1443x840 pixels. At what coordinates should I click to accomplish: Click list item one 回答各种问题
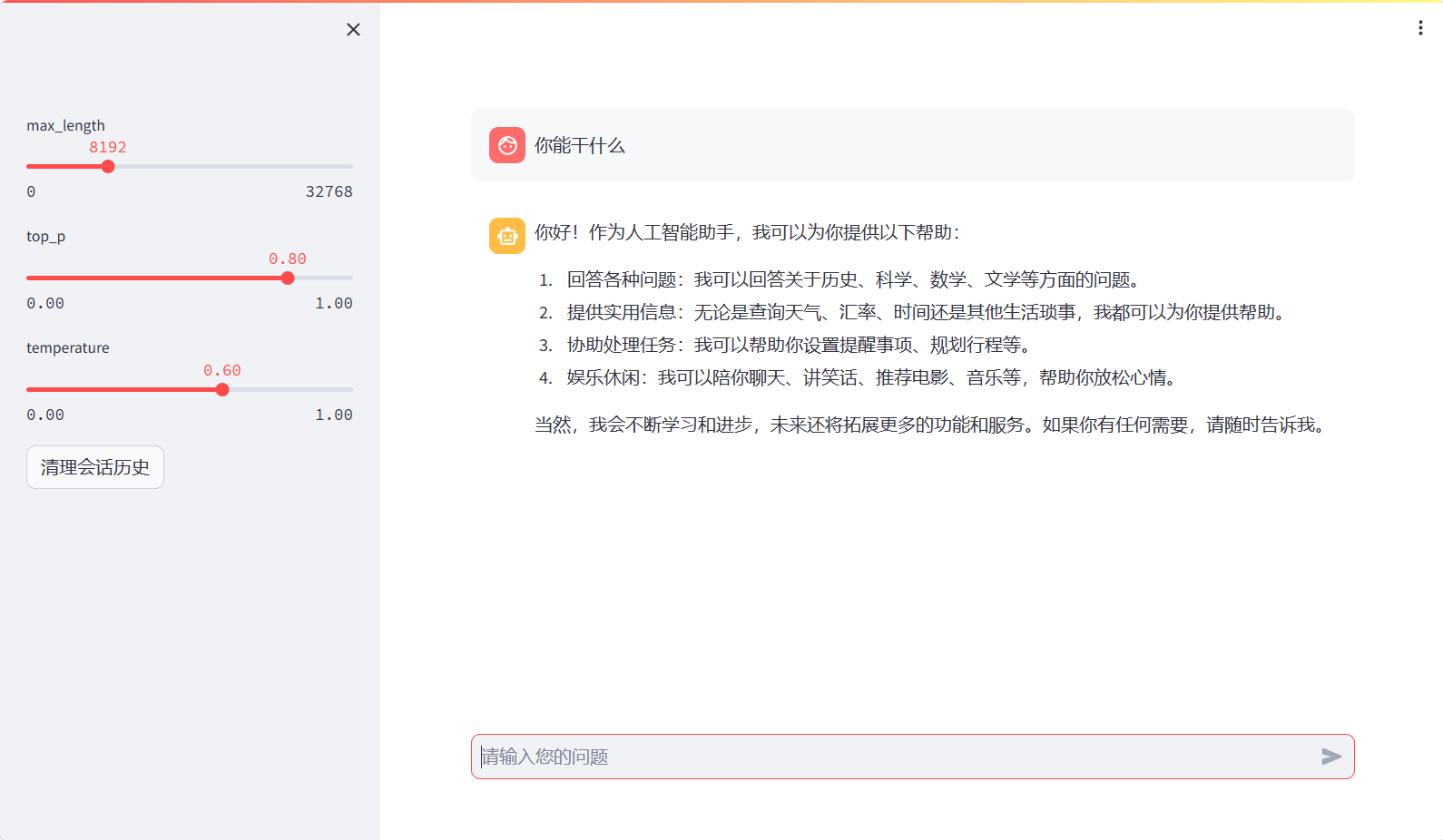click(851, 279)
